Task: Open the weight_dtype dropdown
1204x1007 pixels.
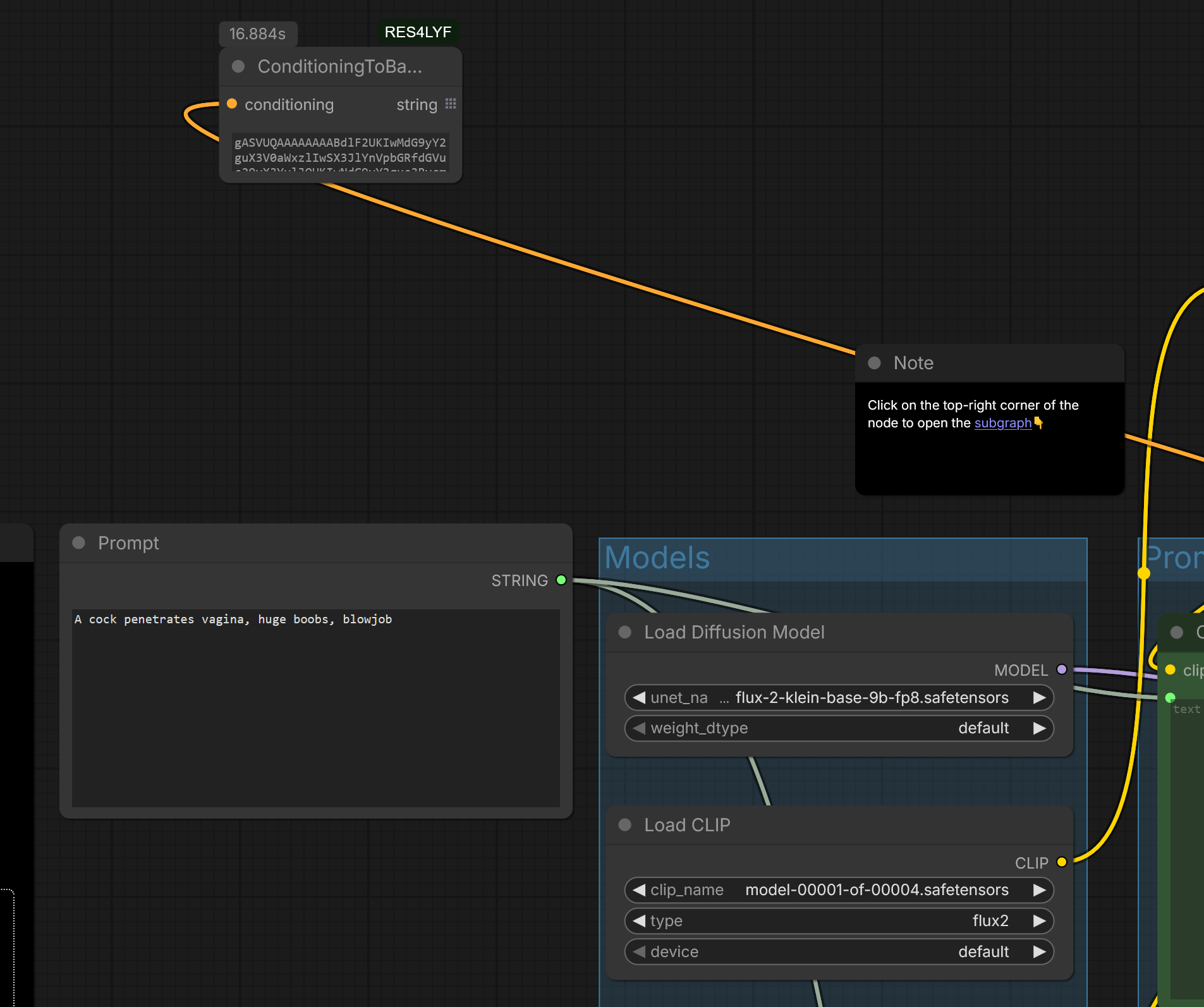Action: click(839, 728)
